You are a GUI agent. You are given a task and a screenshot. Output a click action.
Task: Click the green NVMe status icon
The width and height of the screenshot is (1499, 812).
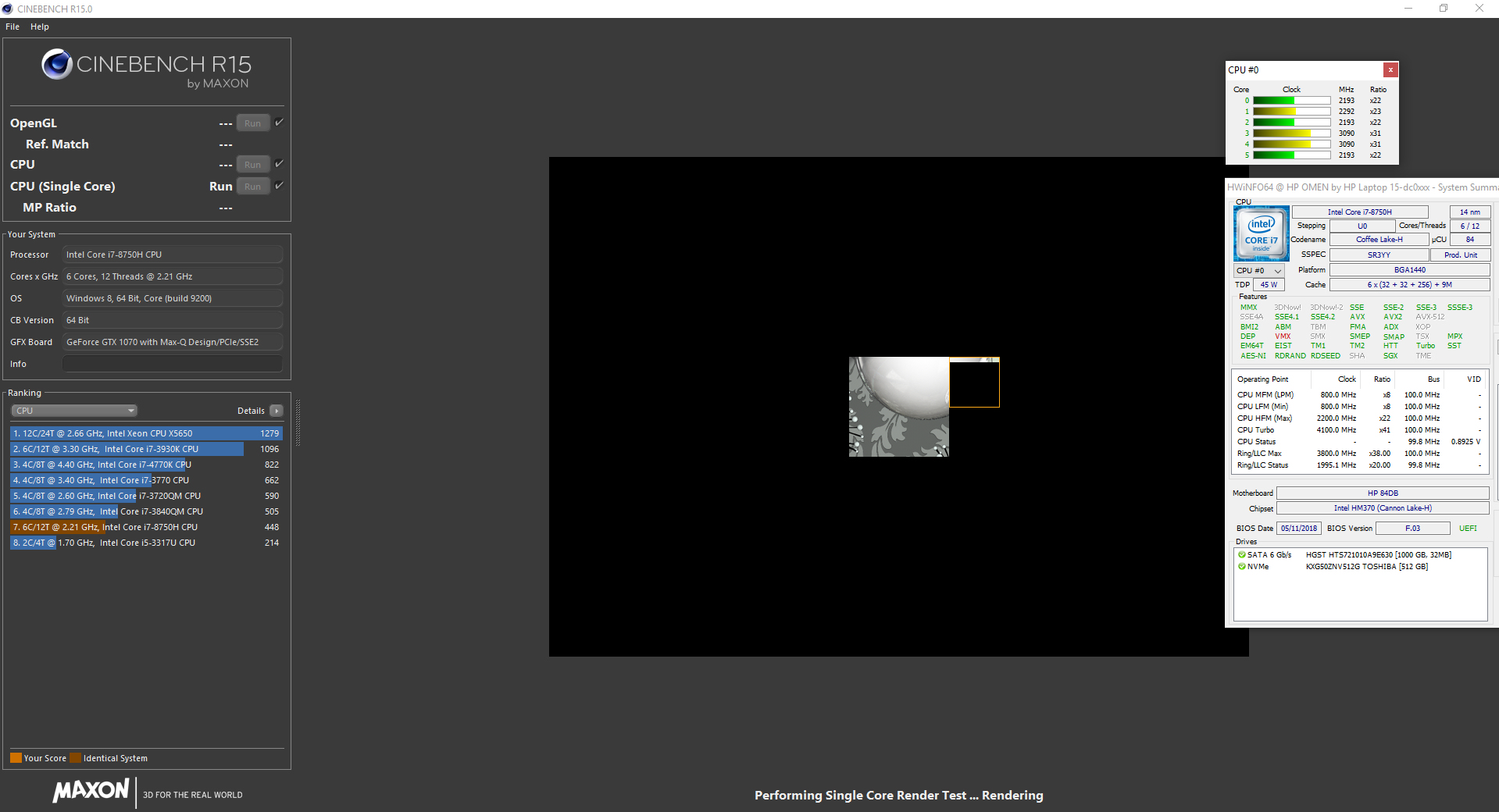coord(1242,567)
